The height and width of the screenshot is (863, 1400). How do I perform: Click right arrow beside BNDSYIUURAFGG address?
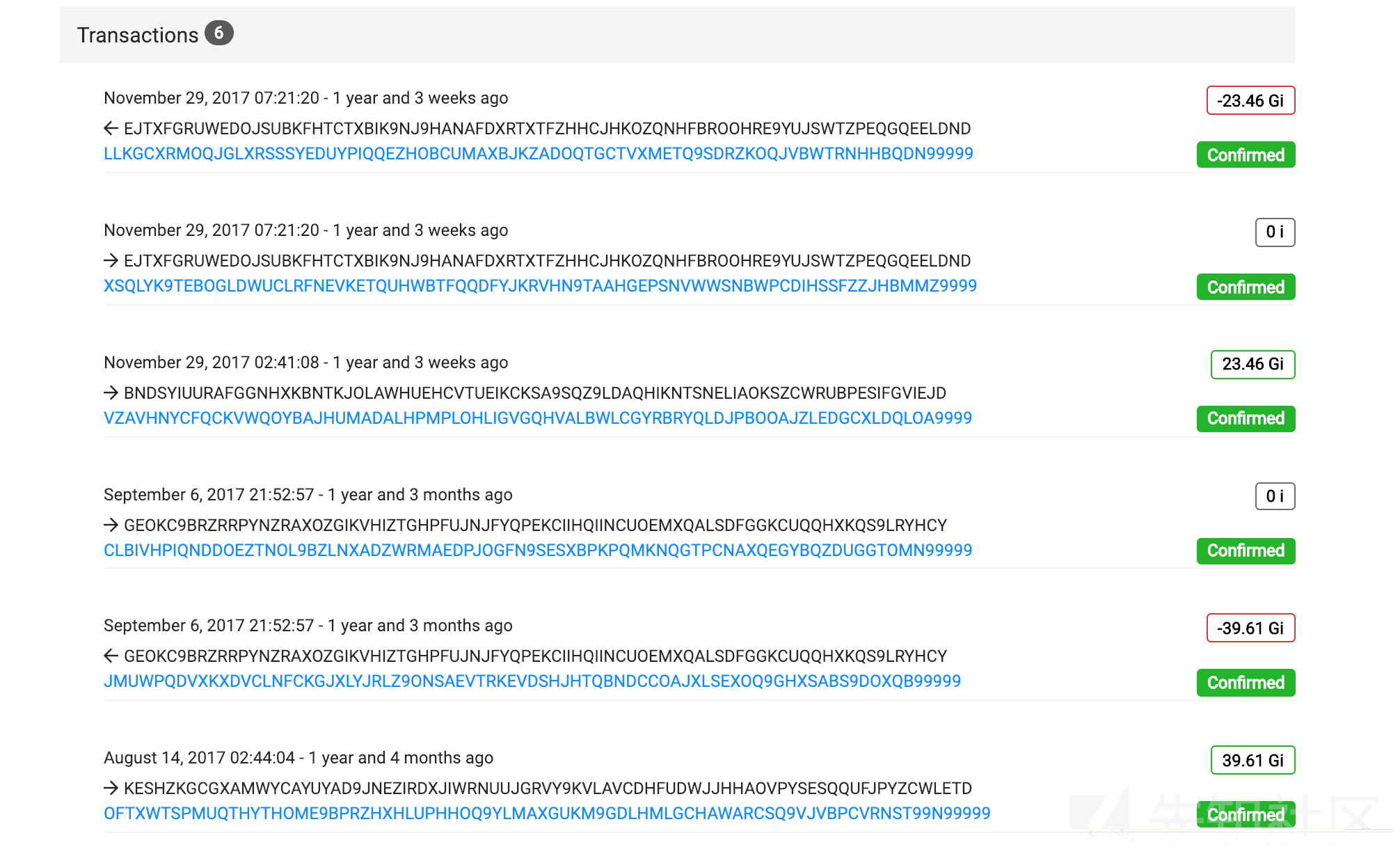[x=111, y=393]
